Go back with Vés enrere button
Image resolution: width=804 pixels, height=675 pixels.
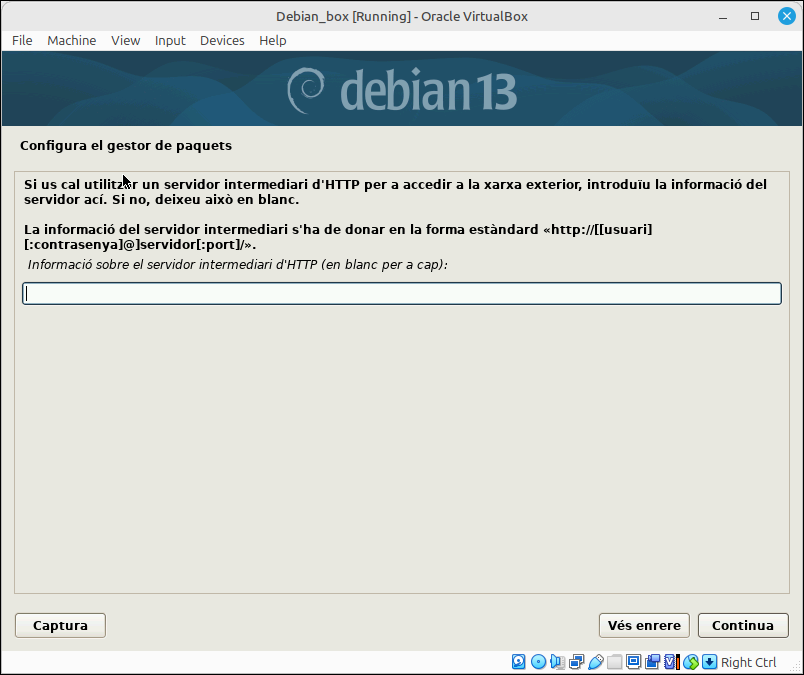tap(644, 625)
